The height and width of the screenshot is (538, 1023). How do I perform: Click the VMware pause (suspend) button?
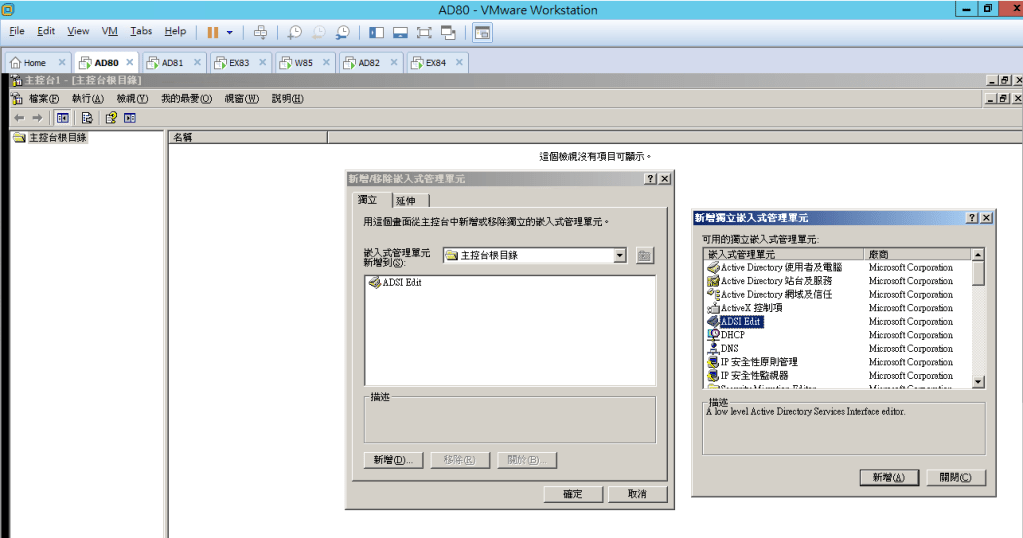click(213, 32)
